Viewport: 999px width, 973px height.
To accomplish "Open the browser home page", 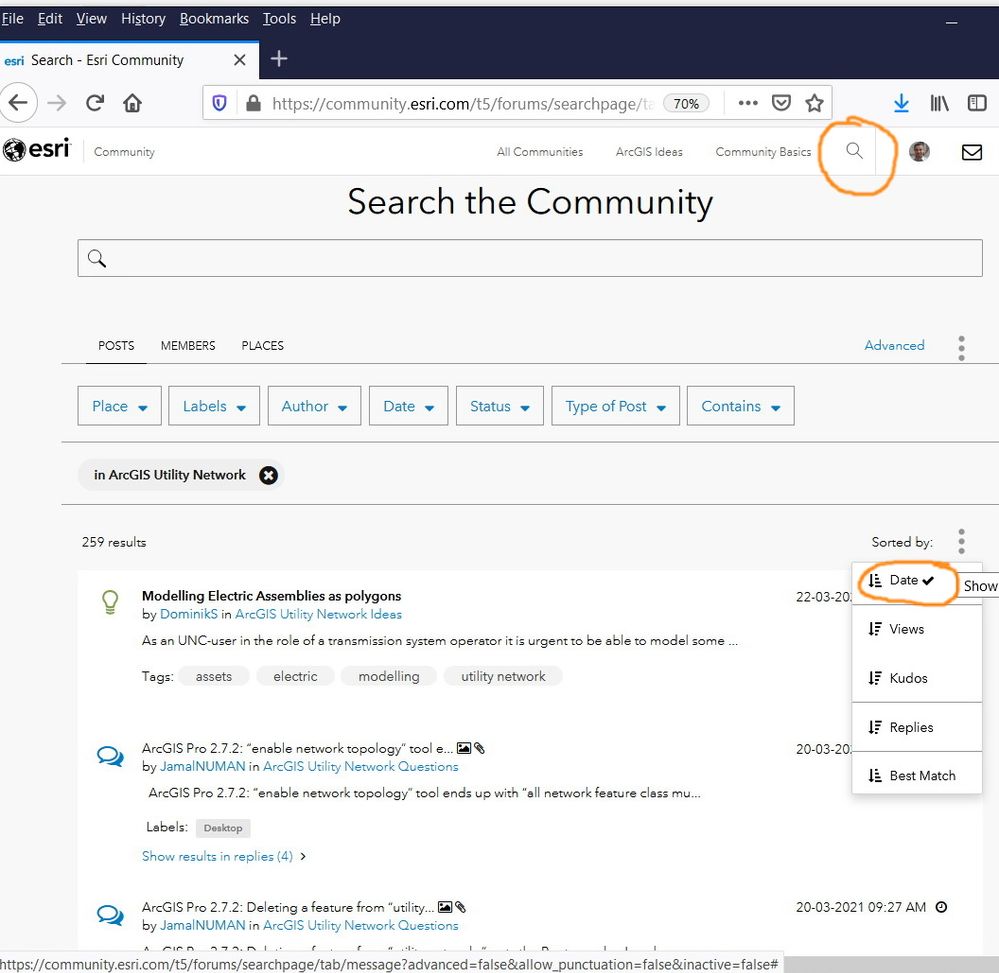I will (x=133, y=103).
